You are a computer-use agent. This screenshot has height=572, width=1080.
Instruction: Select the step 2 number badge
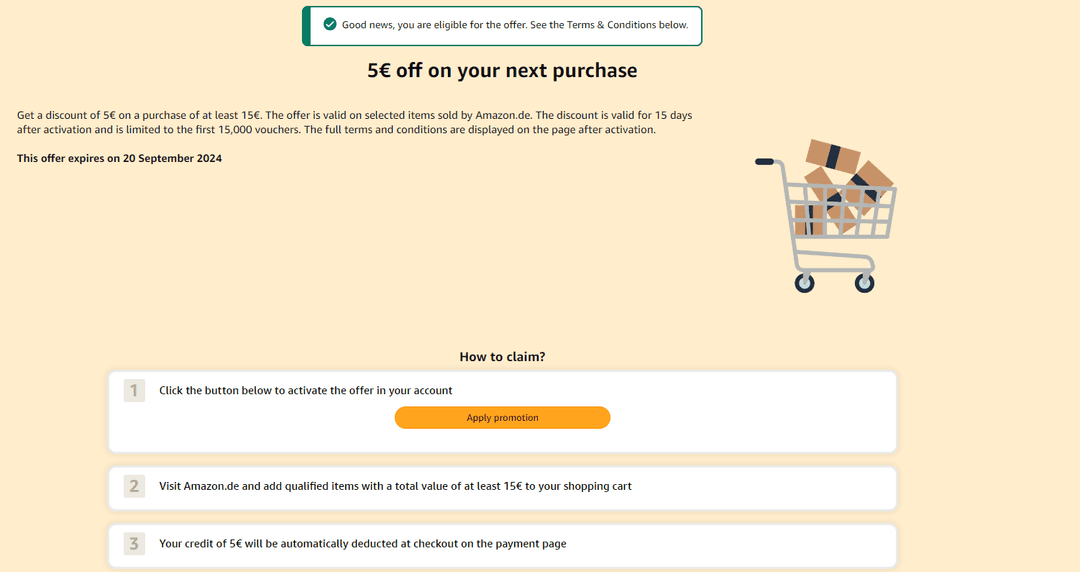pyautogui.click(x=134, y=487)
